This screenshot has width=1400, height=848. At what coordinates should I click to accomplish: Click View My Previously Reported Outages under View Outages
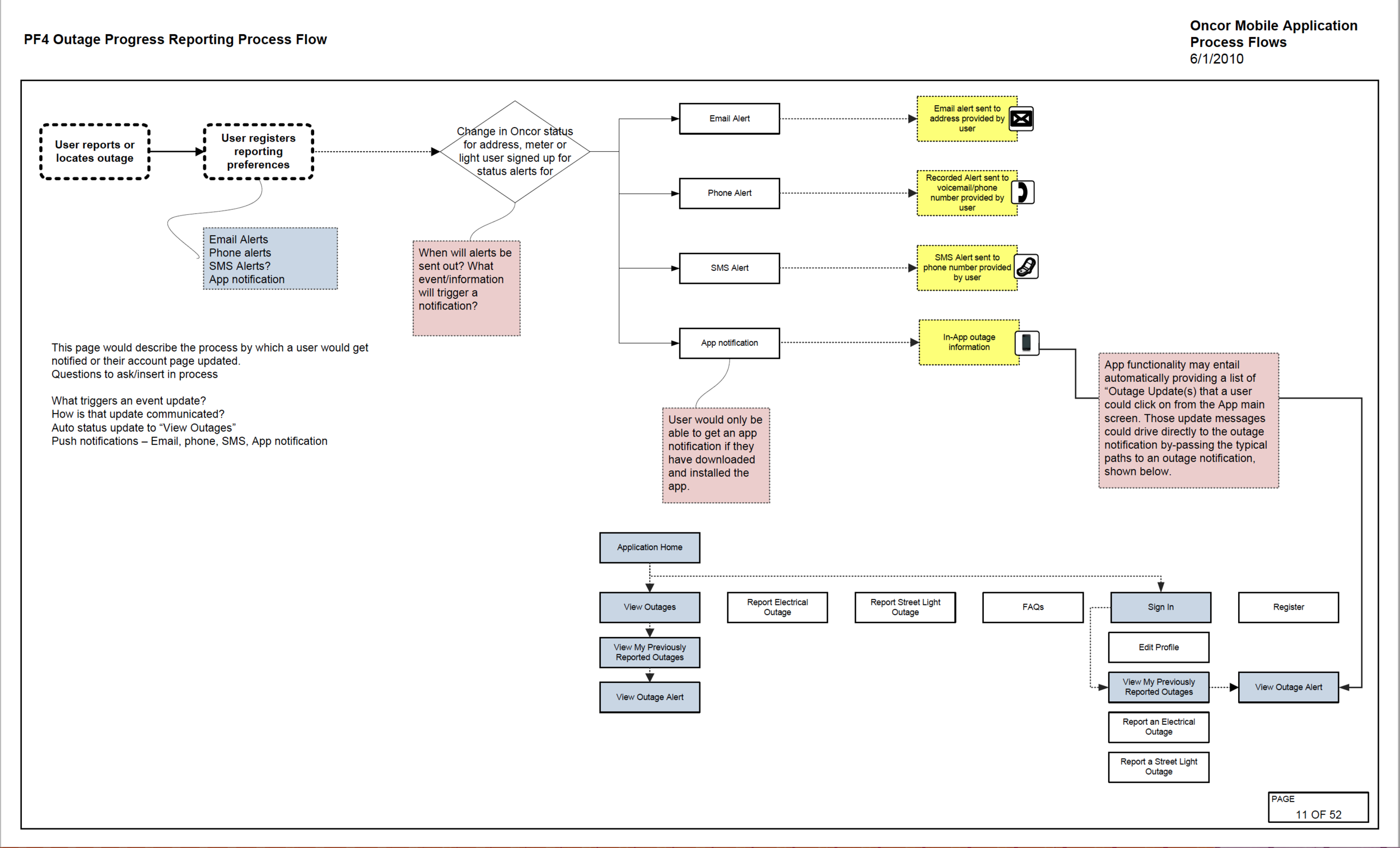(x=650, y=653)
